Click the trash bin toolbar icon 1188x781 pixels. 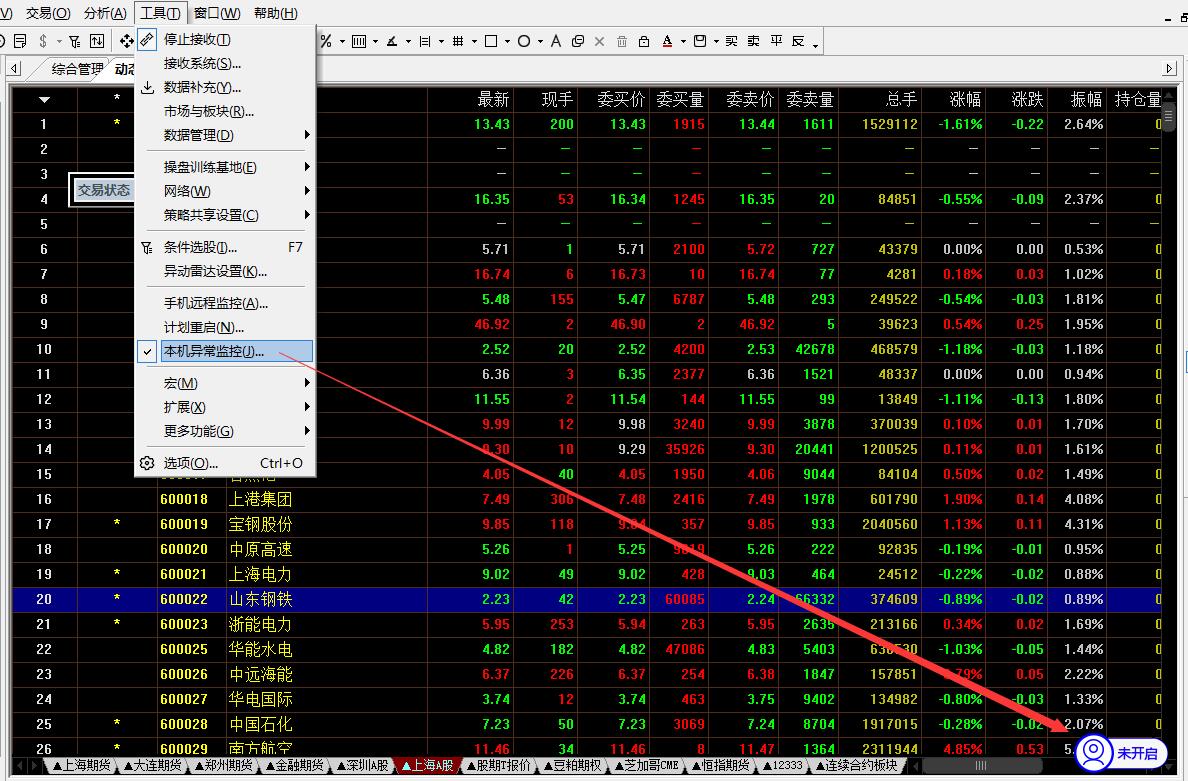click(x=622, y=41)
